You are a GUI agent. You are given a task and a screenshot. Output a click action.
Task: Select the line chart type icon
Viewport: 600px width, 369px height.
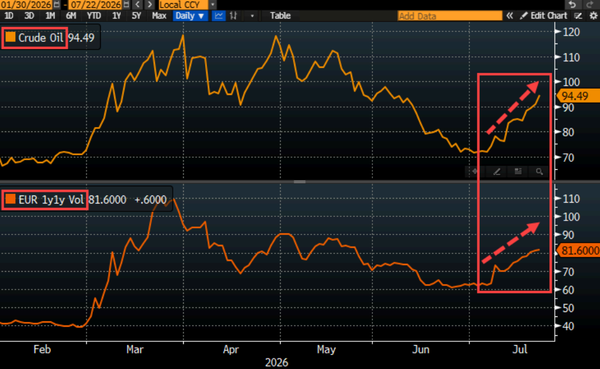pos(218,16)
